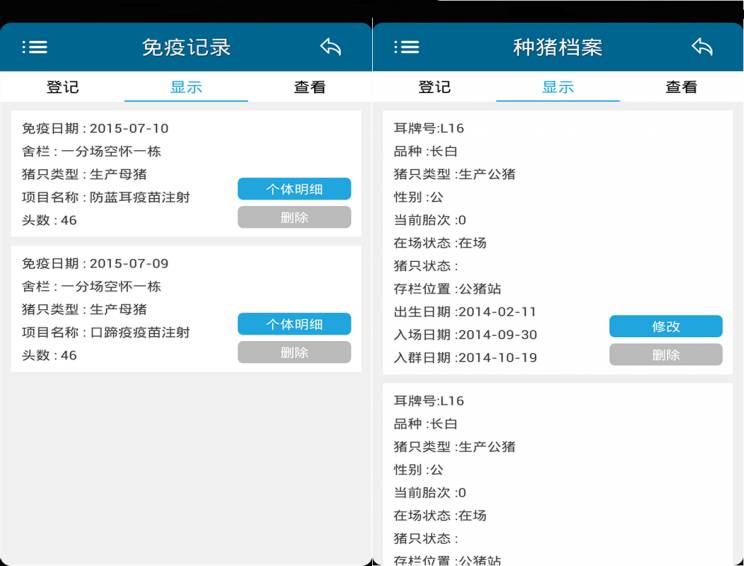The height and width of the screenshot is (566, 744).
Task: Select 显示 tab in 种猪档案
Action: [x=558, y=87]
